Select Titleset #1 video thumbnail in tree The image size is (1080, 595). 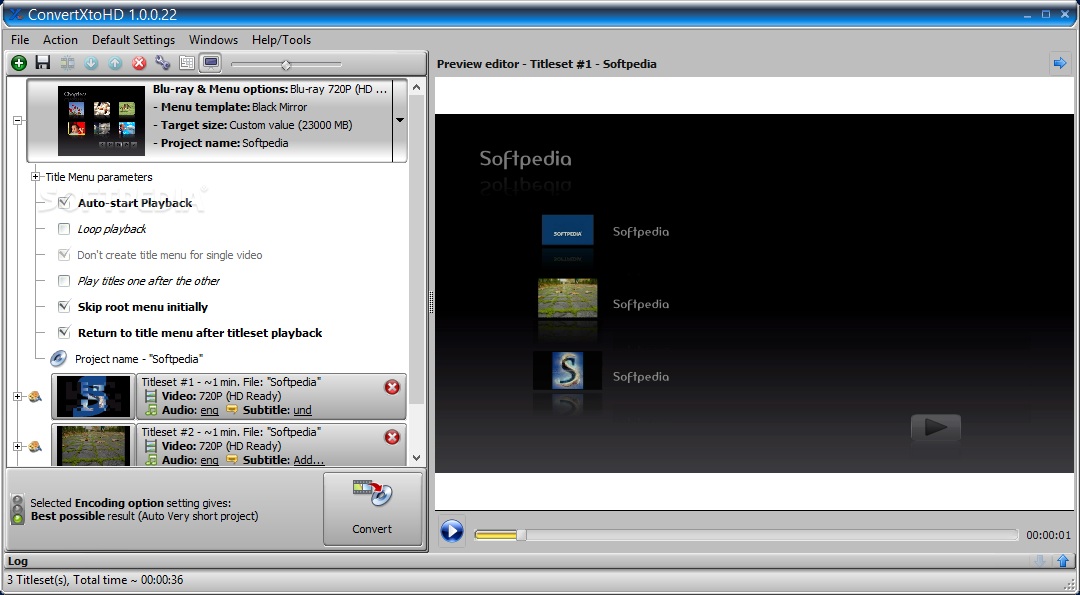click(94, 397)
